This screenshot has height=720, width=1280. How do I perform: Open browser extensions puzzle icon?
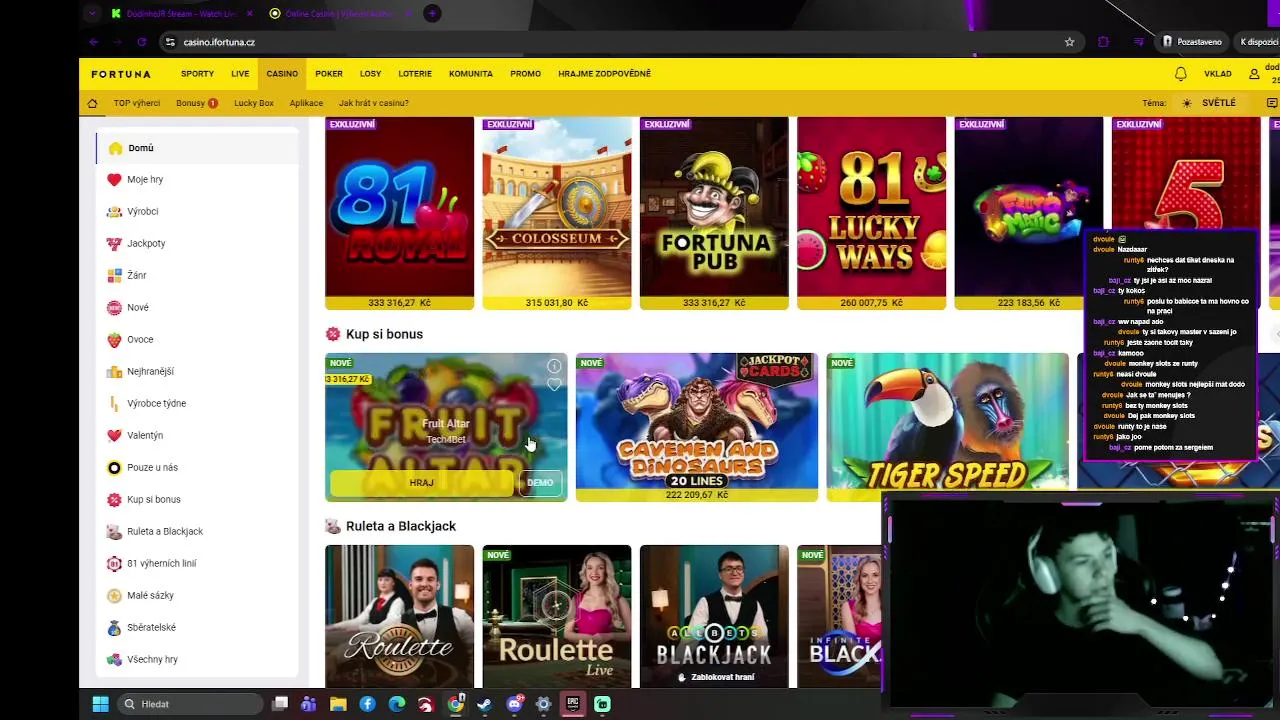tap(1104, 42)
